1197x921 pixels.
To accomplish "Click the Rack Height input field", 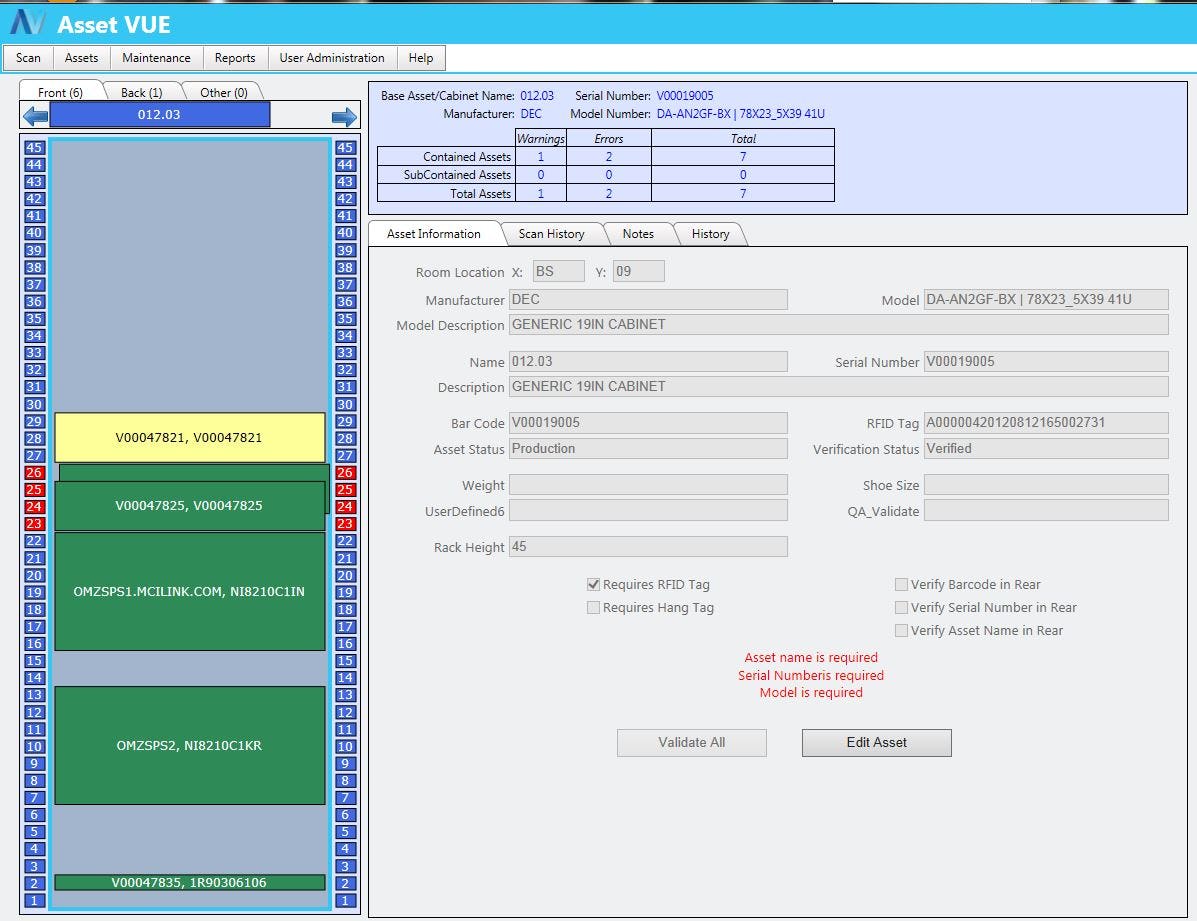I will [x=647, y=546].
